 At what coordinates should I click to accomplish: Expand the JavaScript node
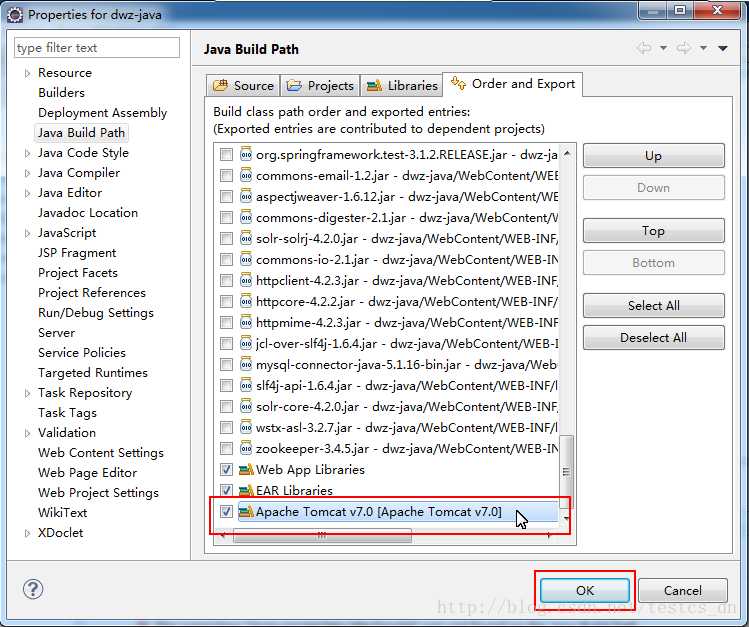pyautogui.click(x=27, y=233)
